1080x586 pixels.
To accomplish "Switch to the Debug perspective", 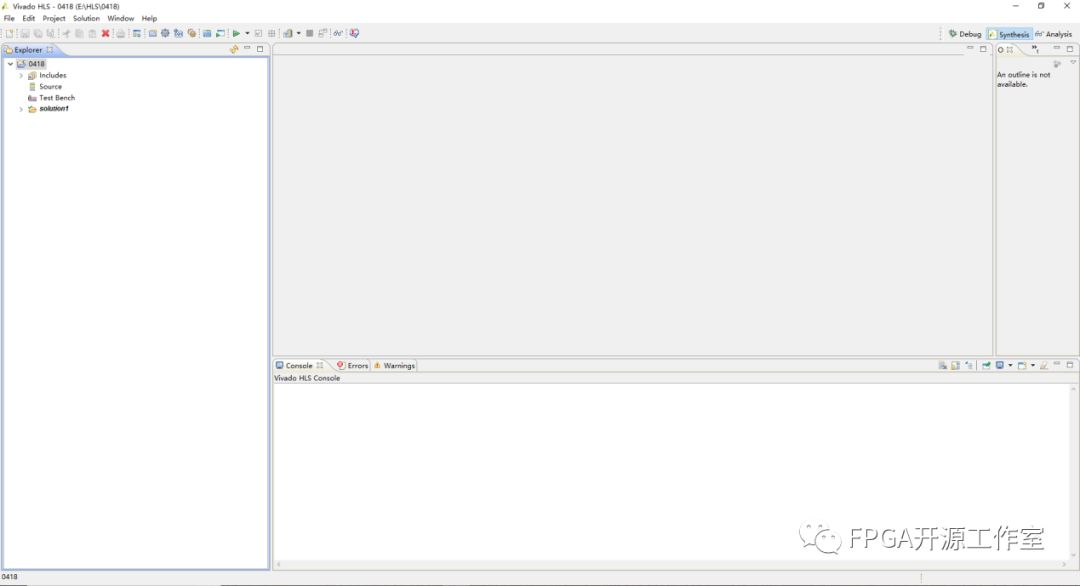I will pyautogui.click(x=965, y=34).
